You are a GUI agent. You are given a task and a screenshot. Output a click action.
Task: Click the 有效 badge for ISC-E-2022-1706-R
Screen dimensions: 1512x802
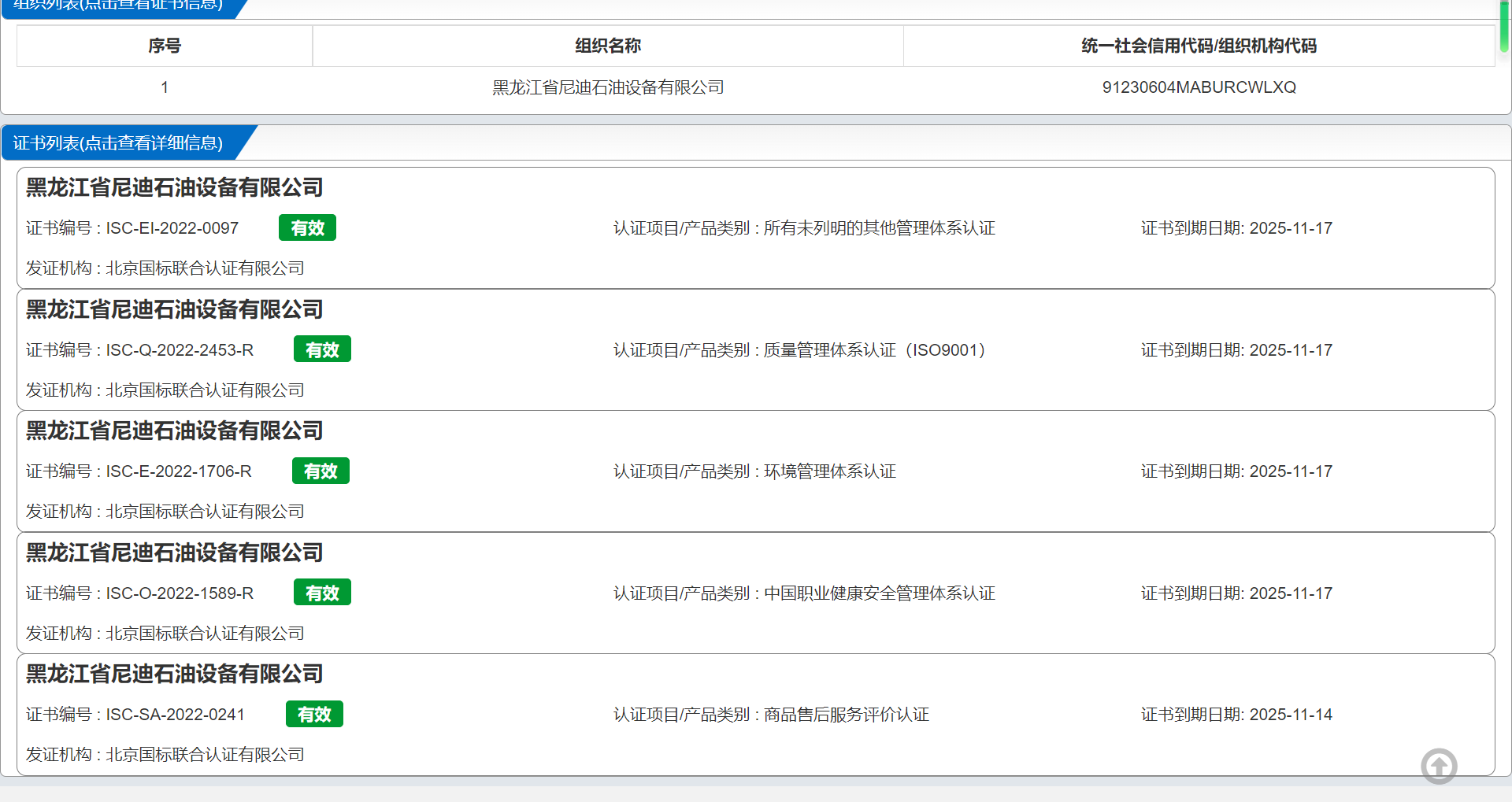321,471
